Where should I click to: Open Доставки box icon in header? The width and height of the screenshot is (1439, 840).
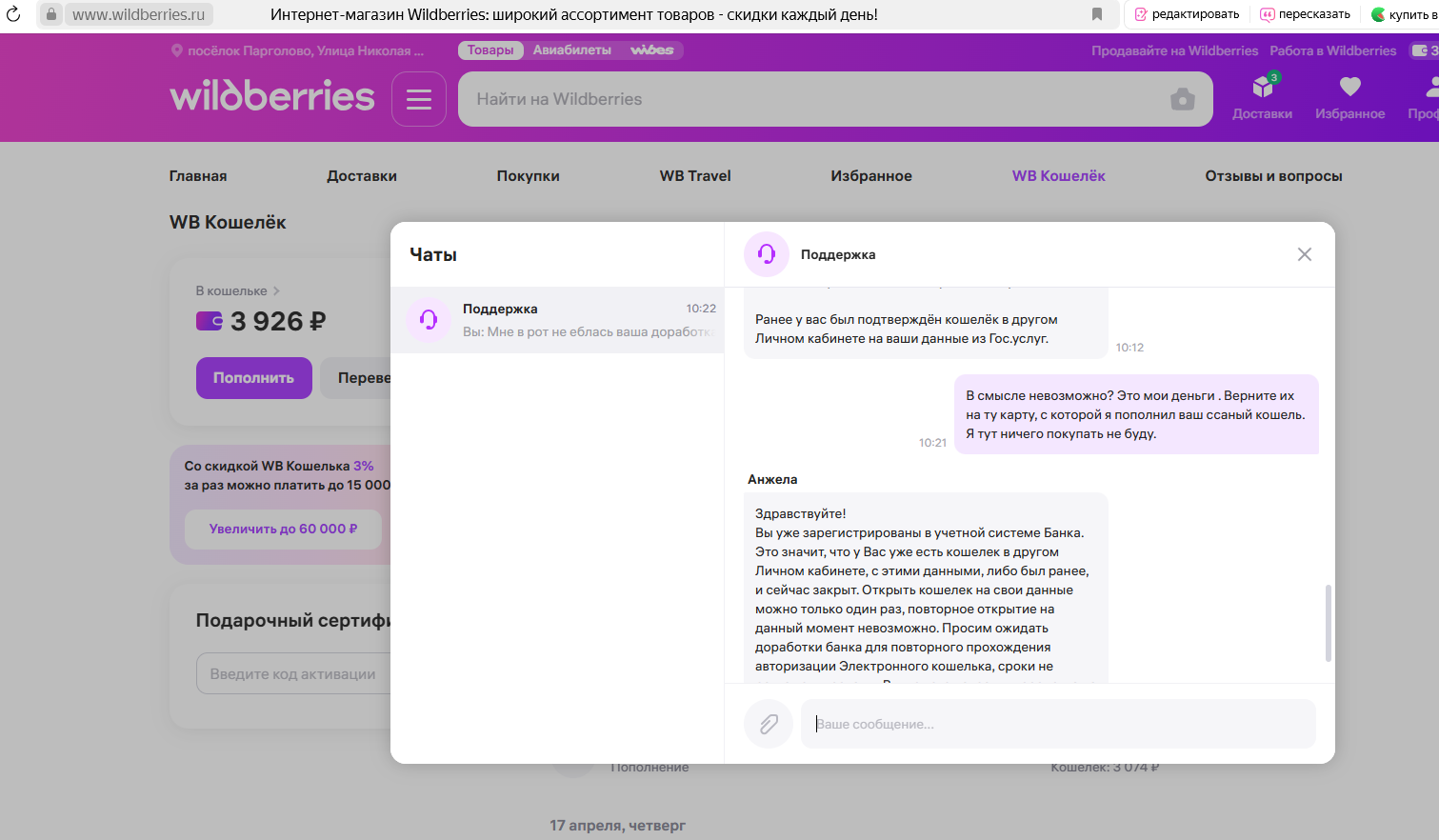click(1262, 88)
